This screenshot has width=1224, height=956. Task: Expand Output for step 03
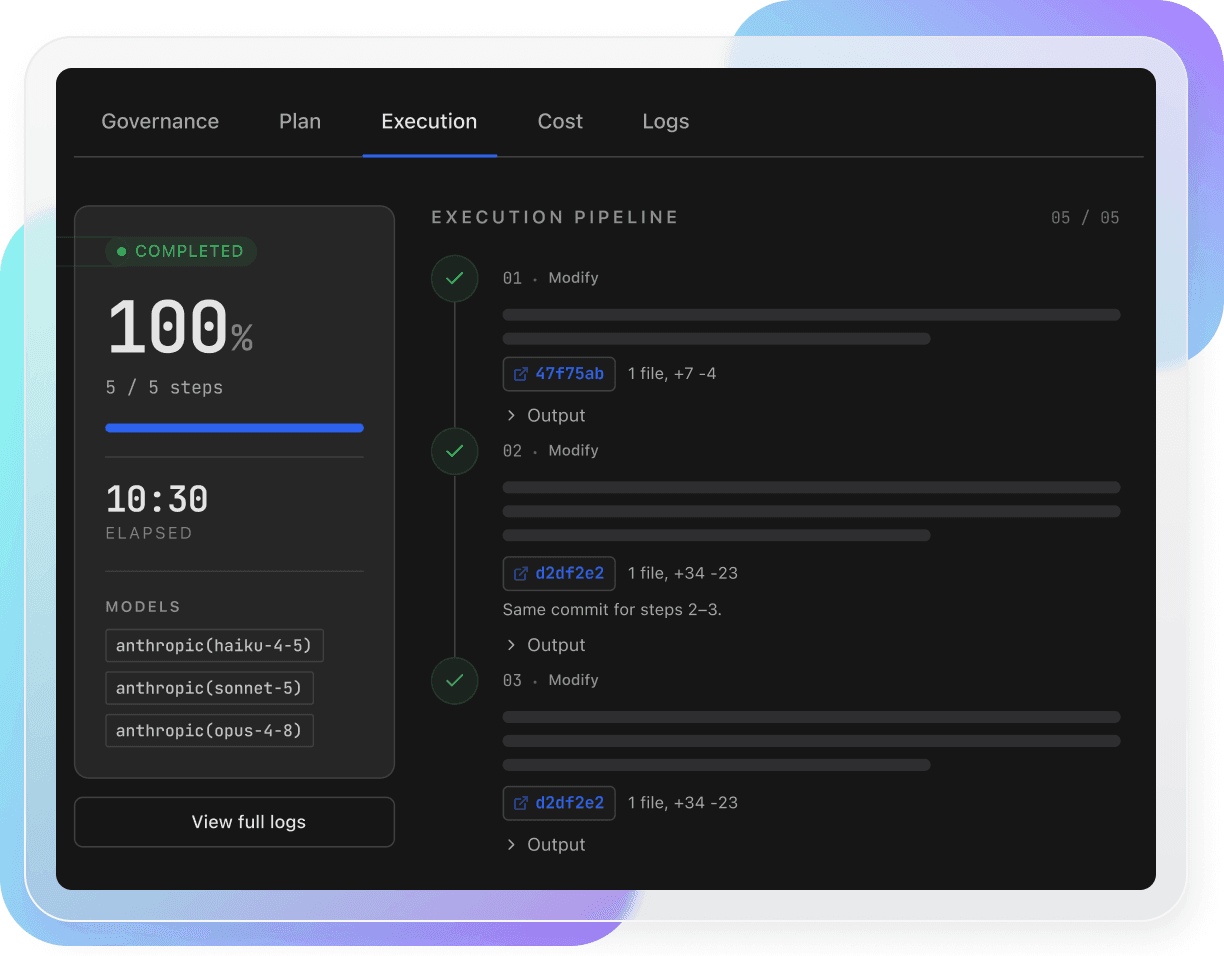point(546,845)
